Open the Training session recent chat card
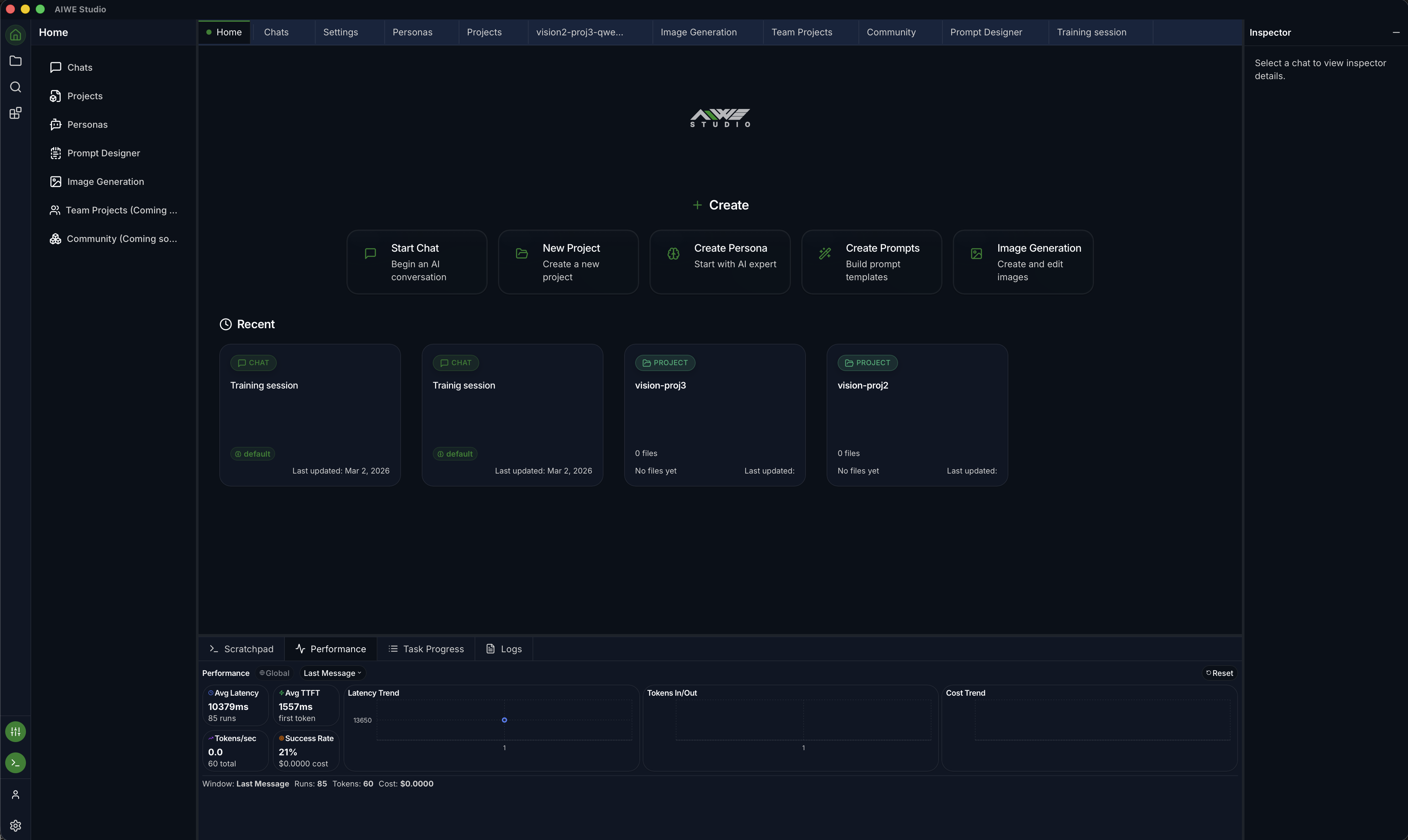 [x=310, y=415]
